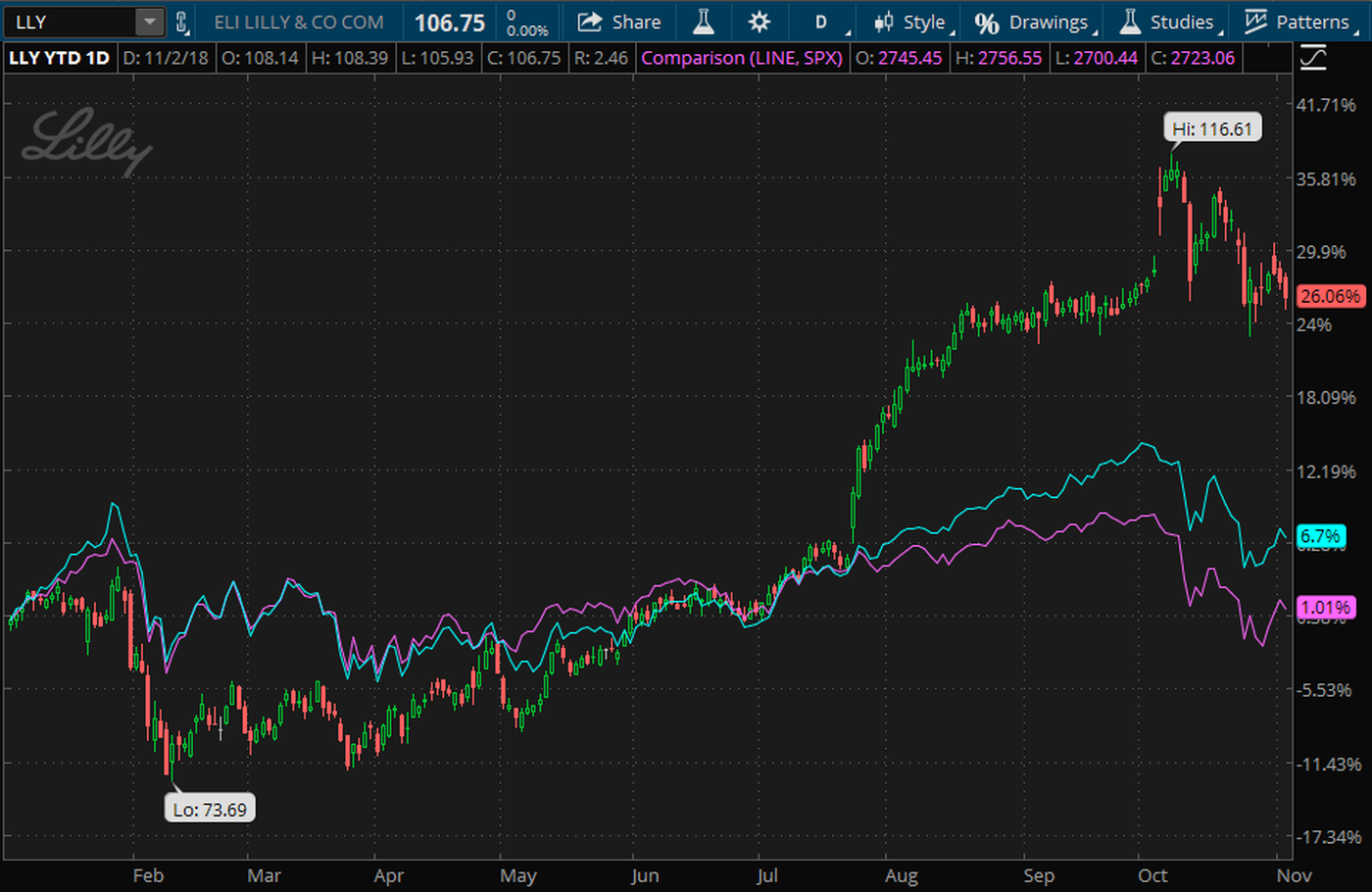Click the R: 2.46 range value
The width and height of the screenshot is (1372, 892).
coord(601,58)
